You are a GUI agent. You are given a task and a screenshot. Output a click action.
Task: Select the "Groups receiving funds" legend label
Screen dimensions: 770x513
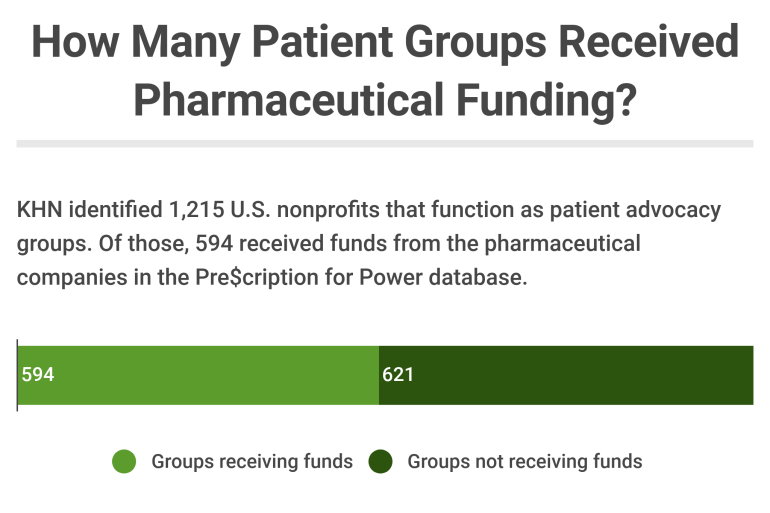[252, 461]
